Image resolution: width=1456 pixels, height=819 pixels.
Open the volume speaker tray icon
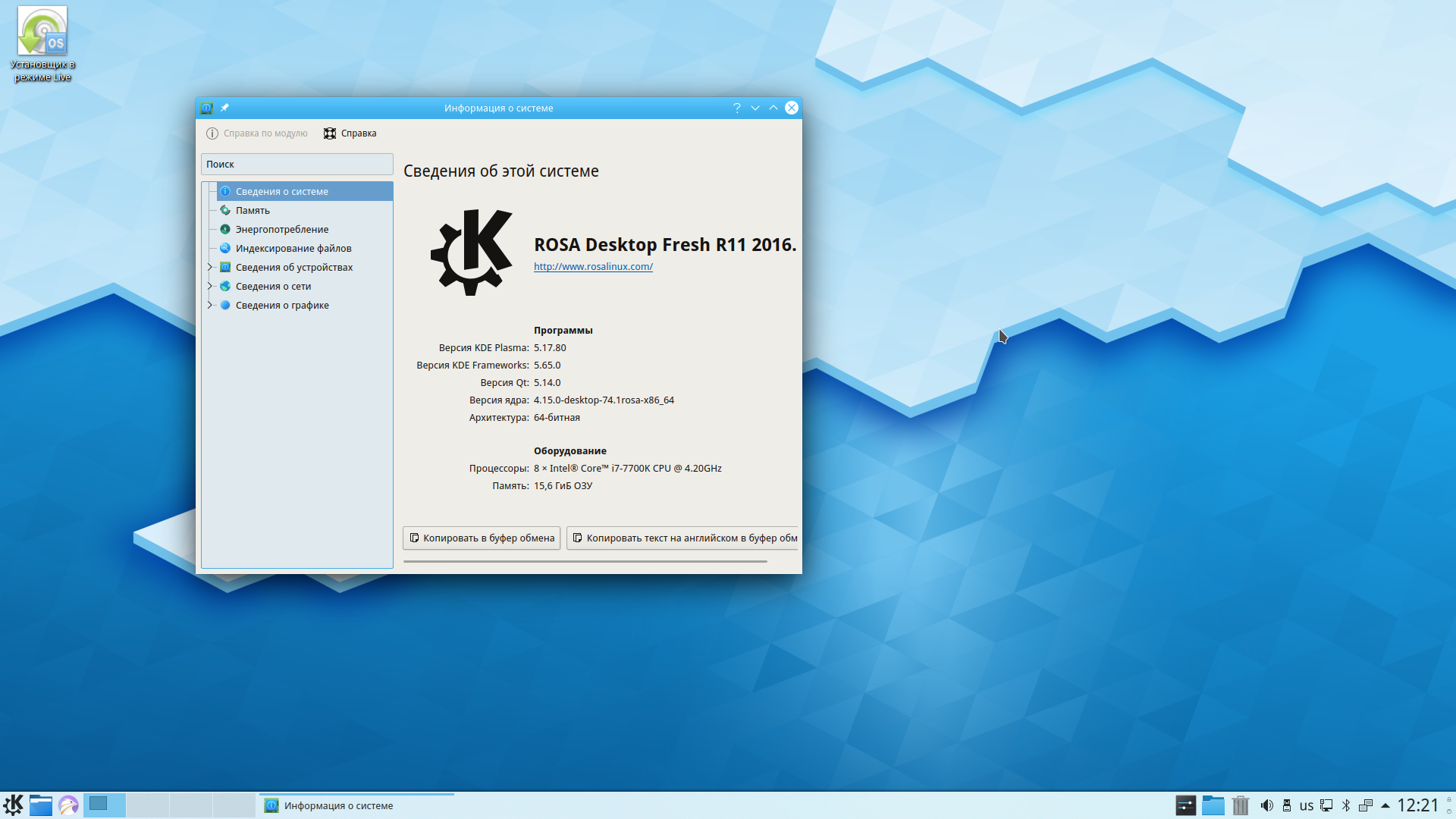coord(1266,805)
